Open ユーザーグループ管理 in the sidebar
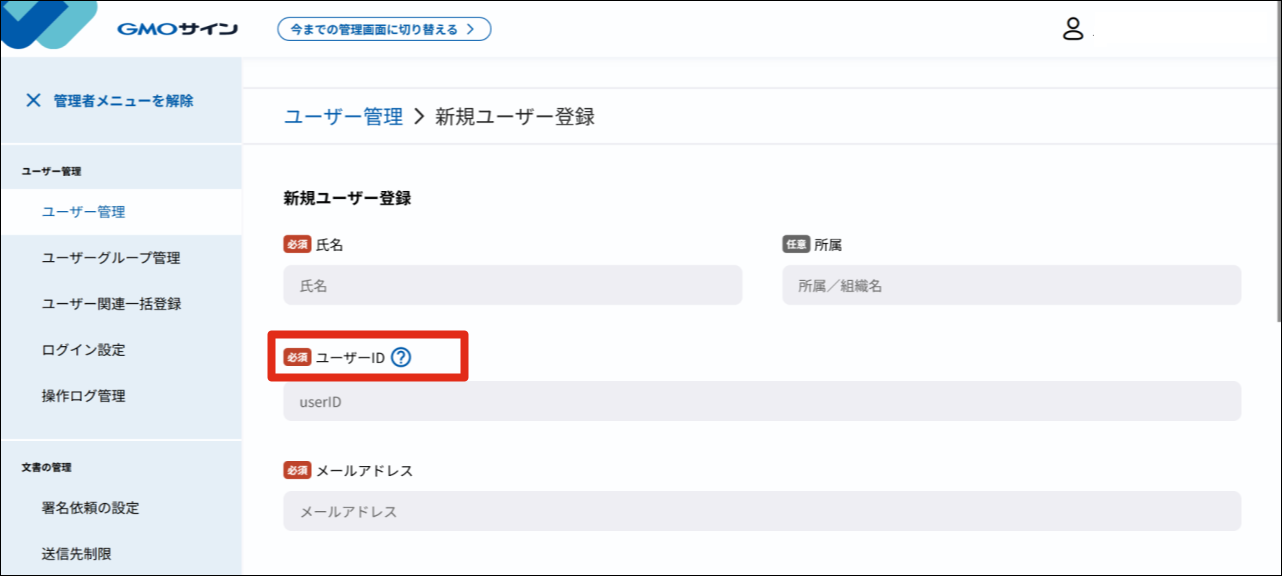 click(x=111, y=258)
